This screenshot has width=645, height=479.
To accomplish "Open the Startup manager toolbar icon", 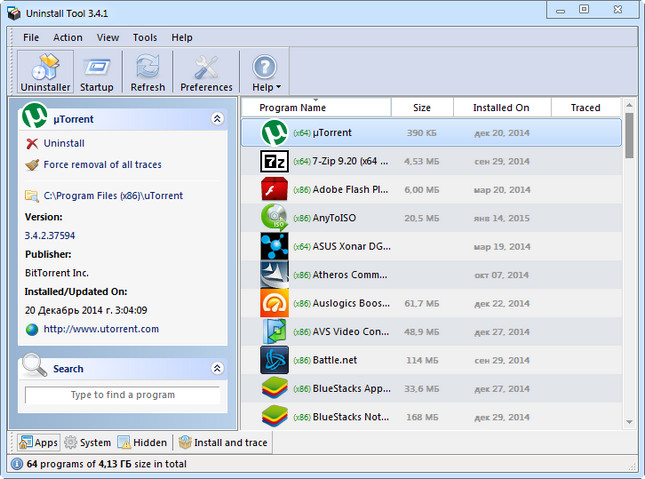I will [96, 73].
